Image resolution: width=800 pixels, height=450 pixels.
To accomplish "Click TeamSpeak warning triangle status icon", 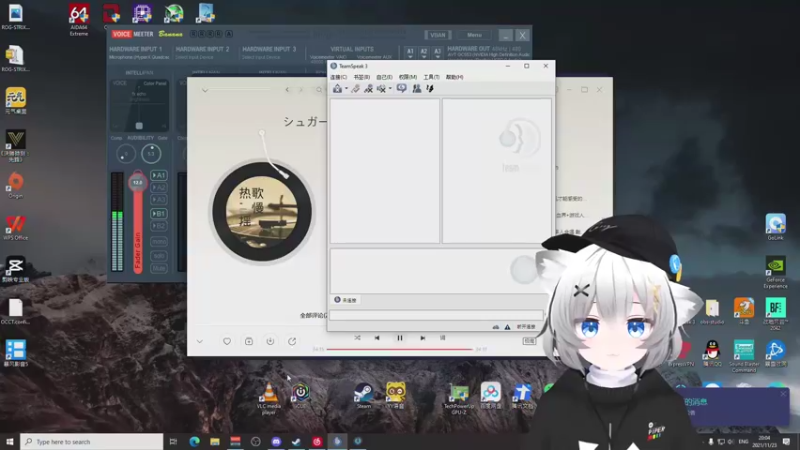I will click(x=507, y=327).
